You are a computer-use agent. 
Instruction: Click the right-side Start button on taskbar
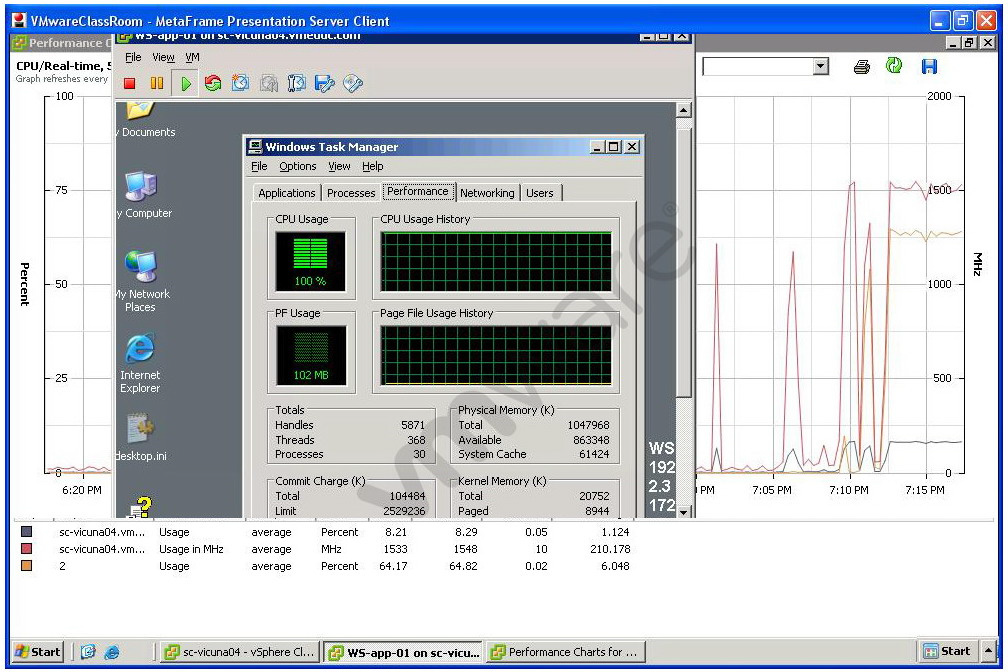[946, 651]
